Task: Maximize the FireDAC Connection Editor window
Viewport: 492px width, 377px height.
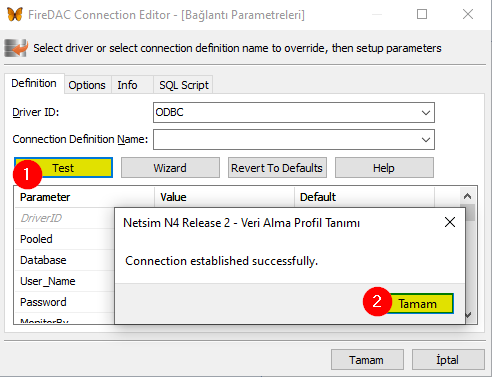Action: (x=422, y=14)
